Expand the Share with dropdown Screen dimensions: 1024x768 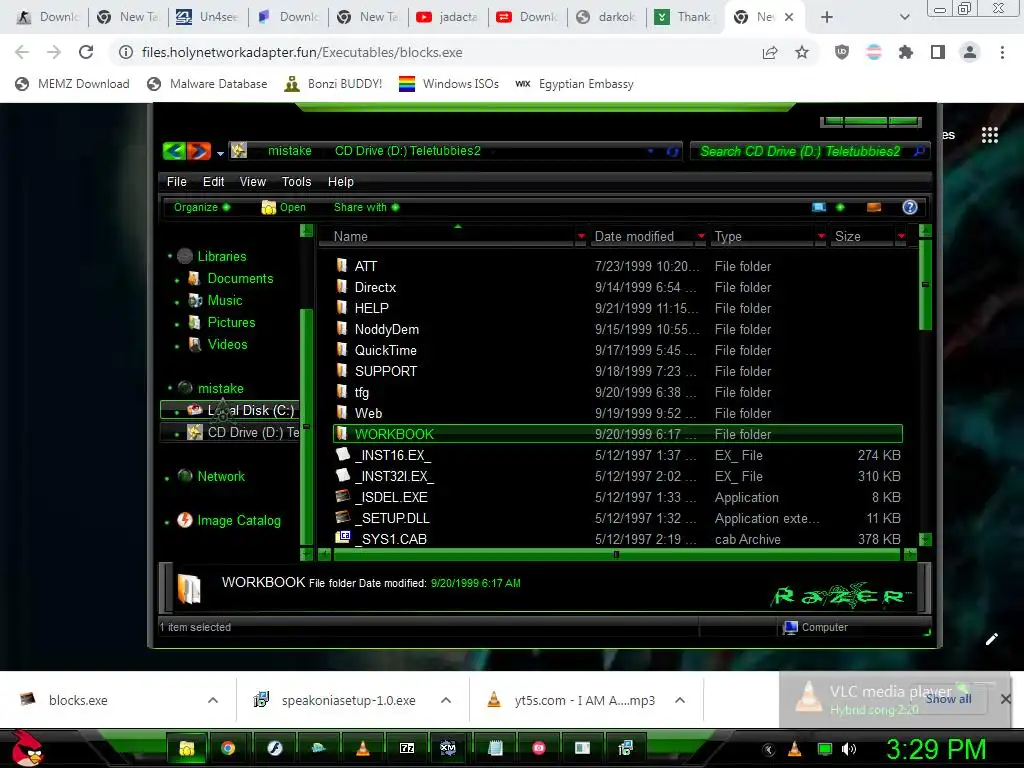click(x=366, y=207)
